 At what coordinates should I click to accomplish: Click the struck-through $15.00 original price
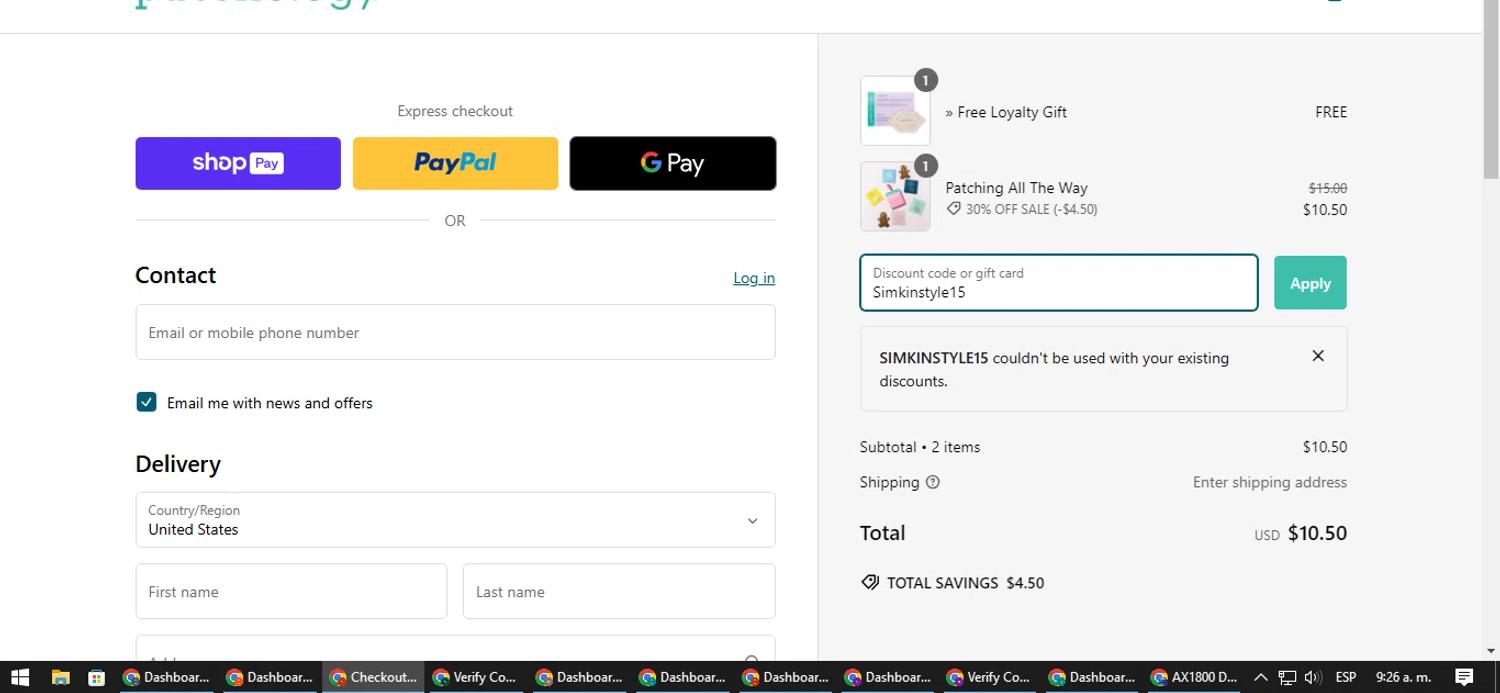(1328, 188)
